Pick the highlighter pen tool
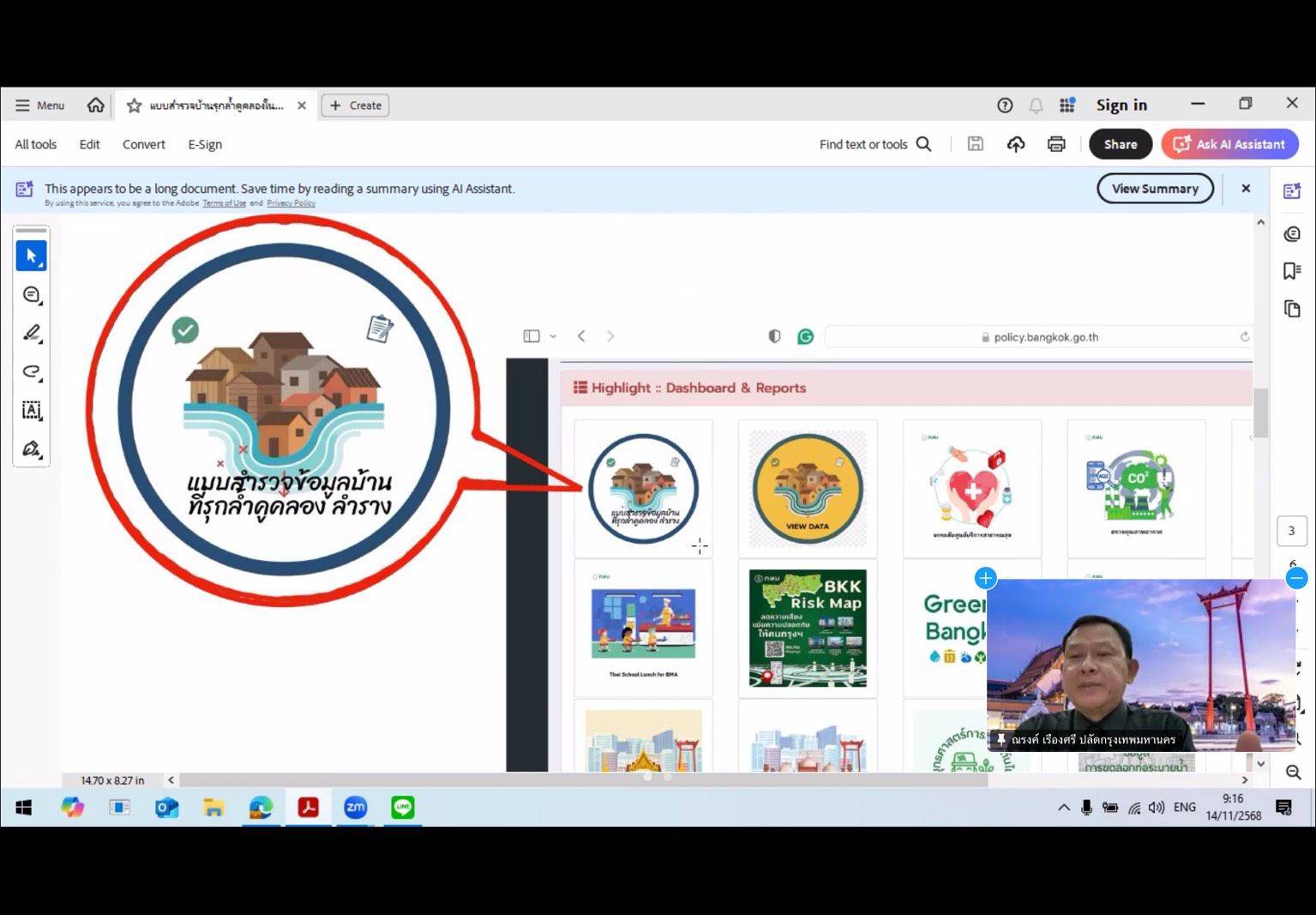This screenshot has height=915, width=1316. pos(32,333)
